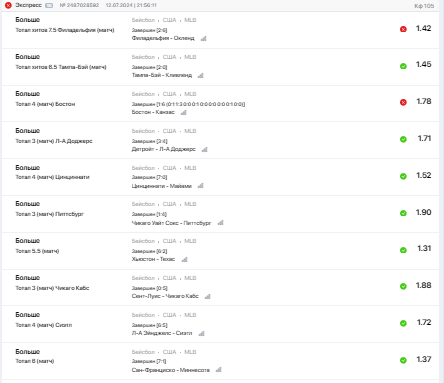The image size is (444, 383).
Task: Open the Бостон - Канзас match
Action: [153, 112]
